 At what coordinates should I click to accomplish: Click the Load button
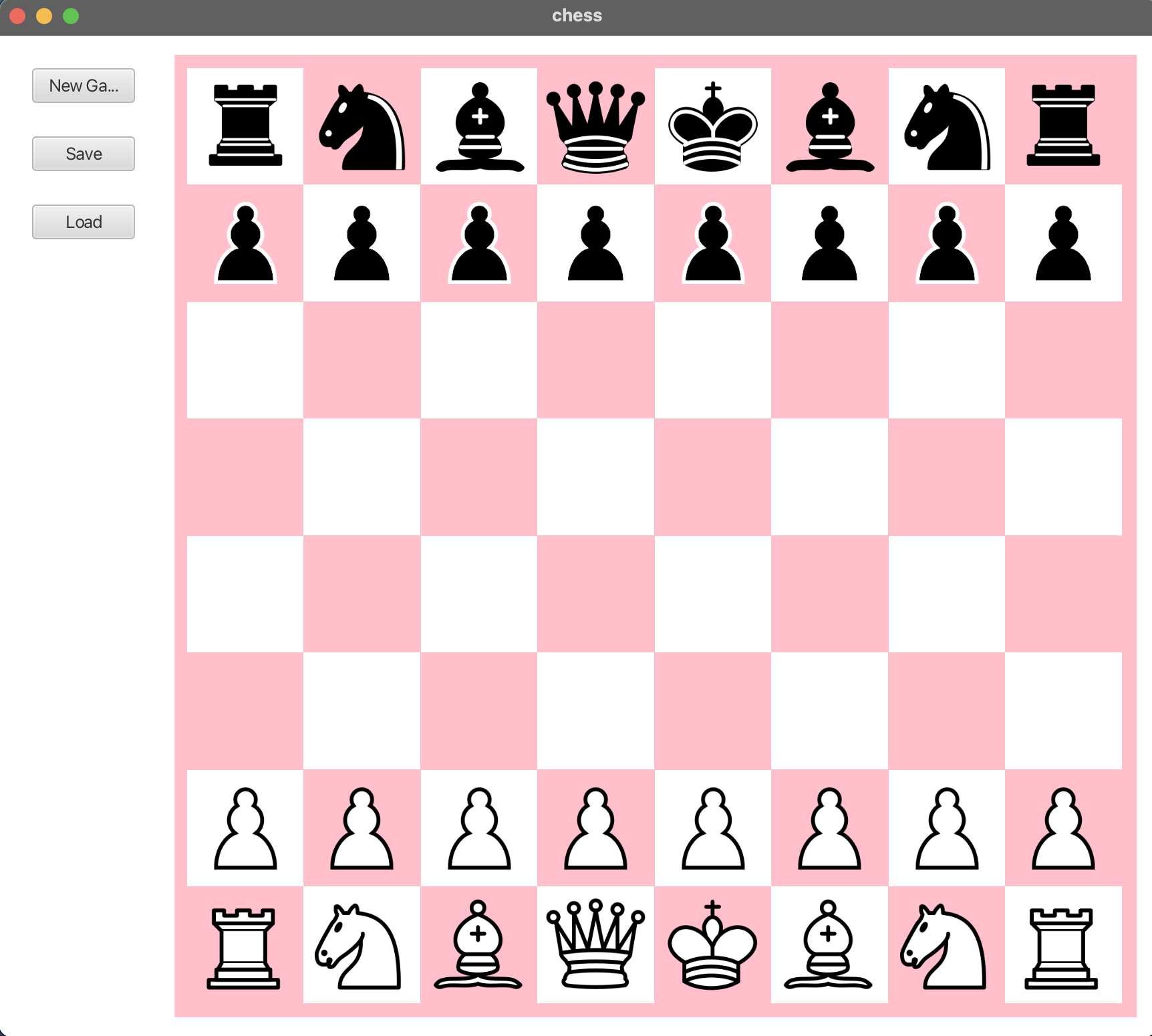click(84, 222)
